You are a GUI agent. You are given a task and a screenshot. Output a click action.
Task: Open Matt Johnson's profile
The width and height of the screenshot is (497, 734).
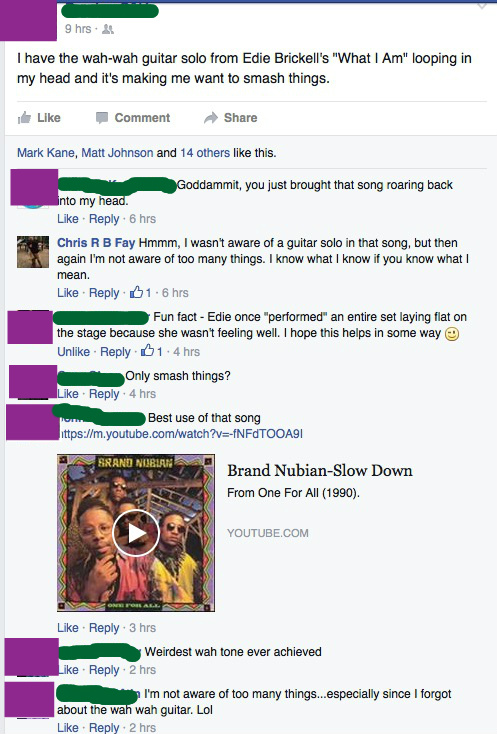pos(117,153)
